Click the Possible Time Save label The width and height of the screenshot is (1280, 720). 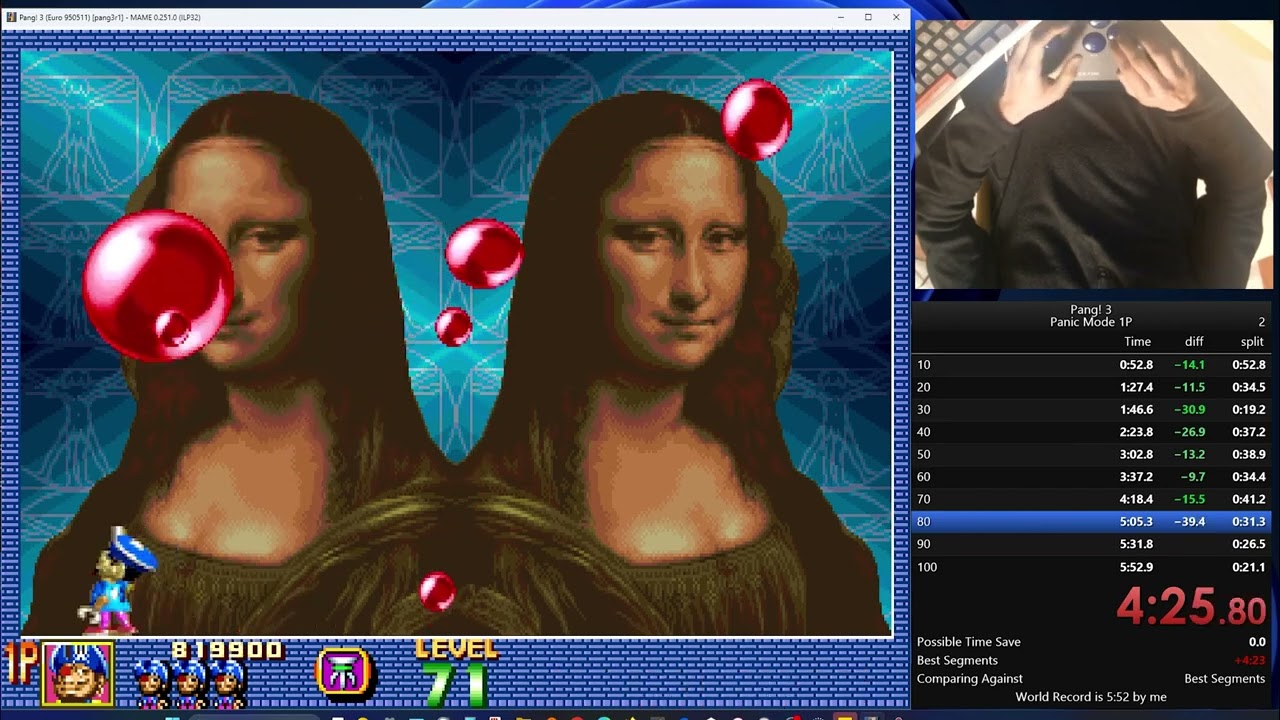(x=969, y=642)
